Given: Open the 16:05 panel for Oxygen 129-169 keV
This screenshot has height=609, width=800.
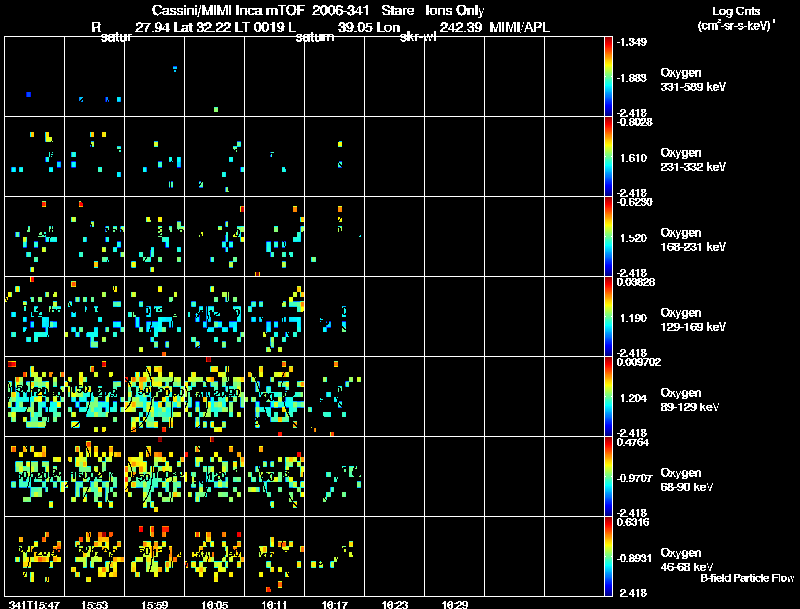Looking at the screenshot, I should [x=215, y=316].
